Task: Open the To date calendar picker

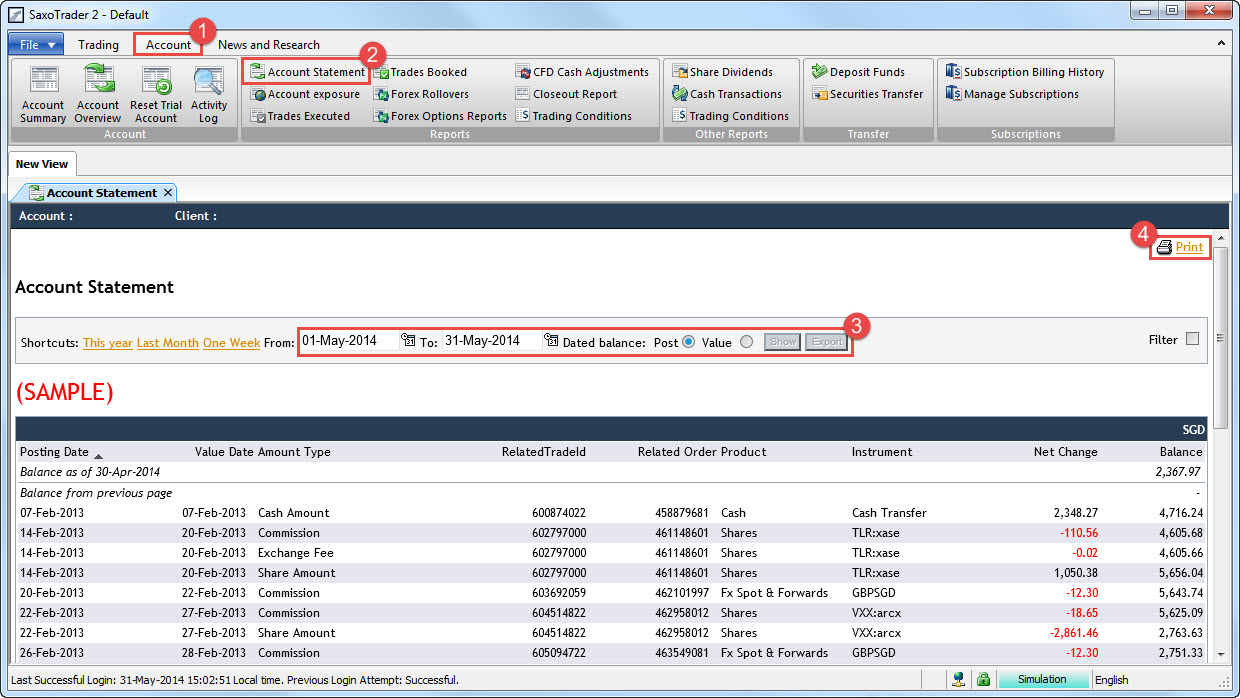Action: tap(551, 341)
